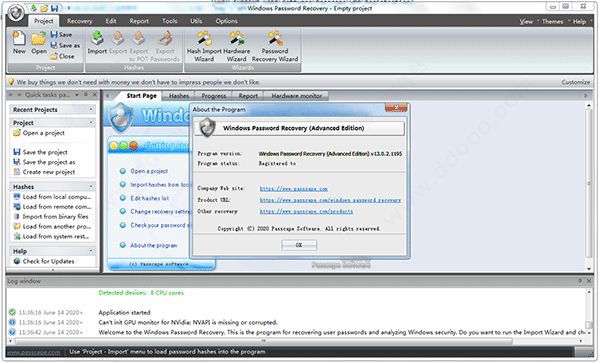Screen dimensions: 600x363
Task: Click www.passcape.com in the status bar
Action: 34,352
